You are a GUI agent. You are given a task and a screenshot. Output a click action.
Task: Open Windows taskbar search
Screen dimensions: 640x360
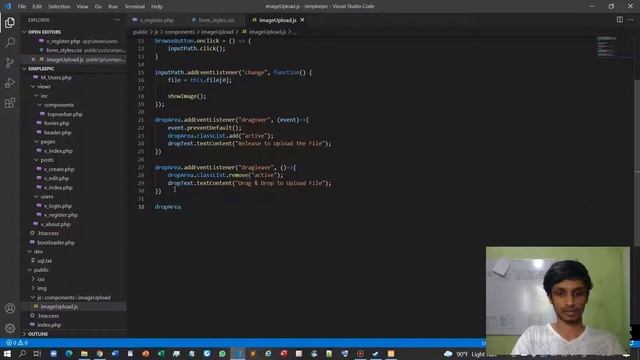(x=22, y=354)
